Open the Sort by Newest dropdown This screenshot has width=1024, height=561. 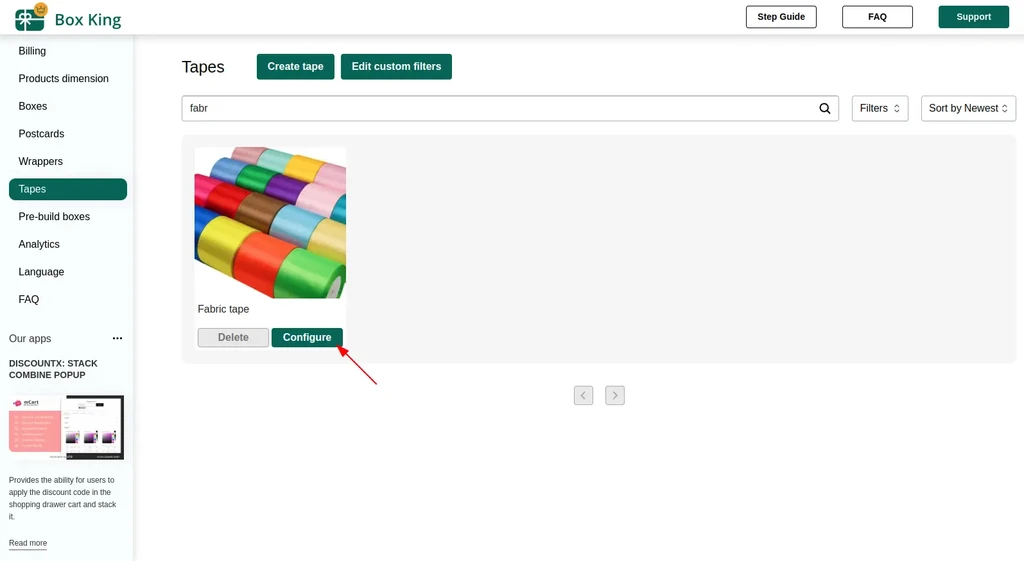968,108
